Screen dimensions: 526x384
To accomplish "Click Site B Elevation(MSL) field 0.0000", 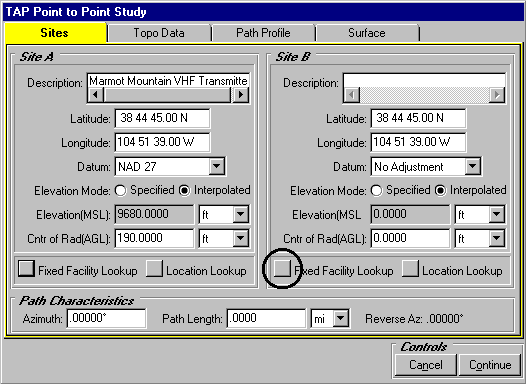I will pos(410,214).
